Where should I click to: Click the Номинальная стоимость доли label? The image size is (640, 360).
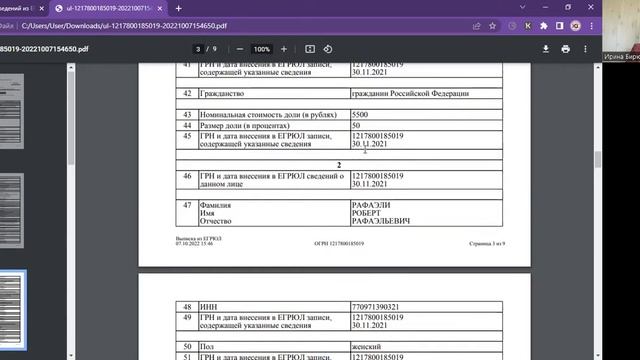click(x=268, y=115)
